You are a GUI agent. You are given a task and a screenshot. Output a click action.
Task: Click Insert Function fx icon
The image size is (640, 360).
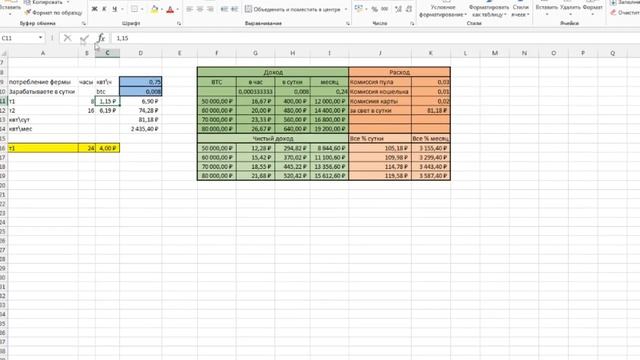[x=101, y=38]
